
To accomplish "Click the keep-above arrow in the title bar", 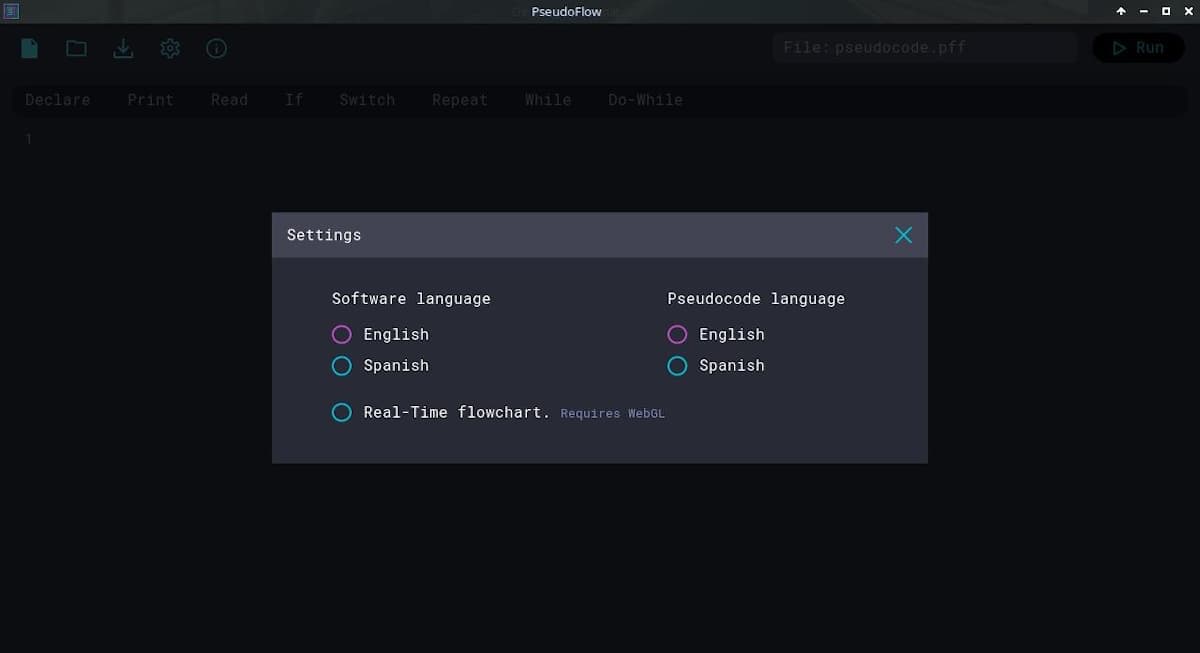I will [x=1121, y=12].
